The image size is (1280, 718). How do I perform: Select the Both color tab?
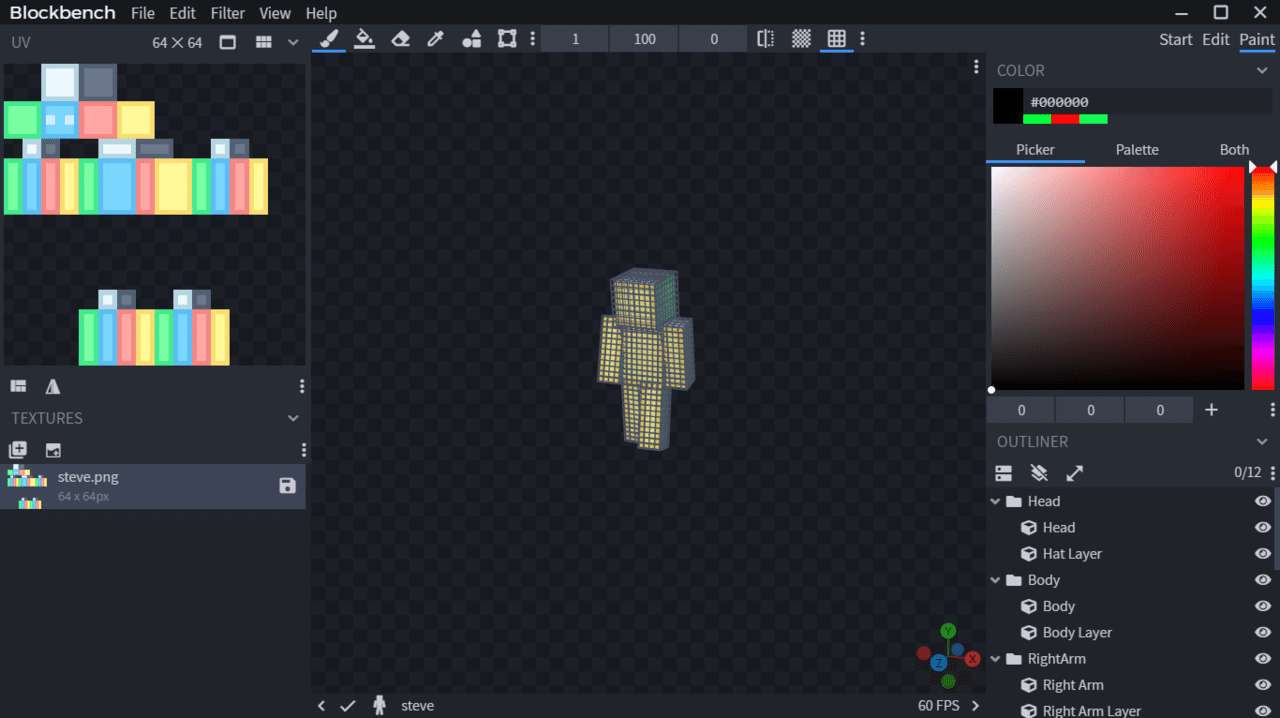pyautogui.click(x=1234, y=149)
